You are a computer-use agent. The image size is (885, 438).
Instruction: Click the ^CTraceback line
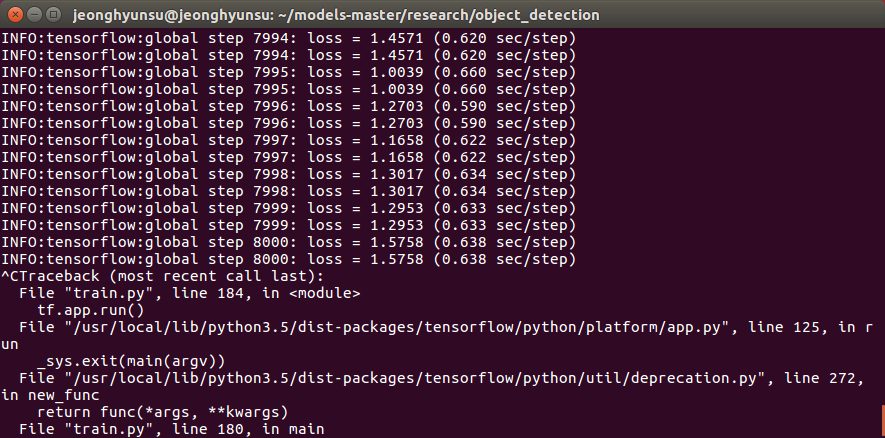coord(162,277)
